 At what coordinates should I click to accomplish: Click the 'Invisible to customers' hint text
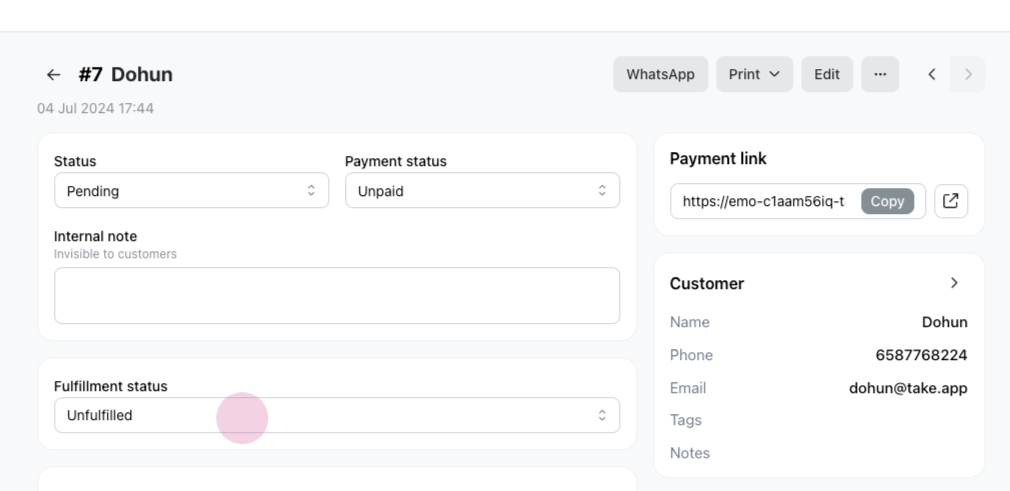115,254
